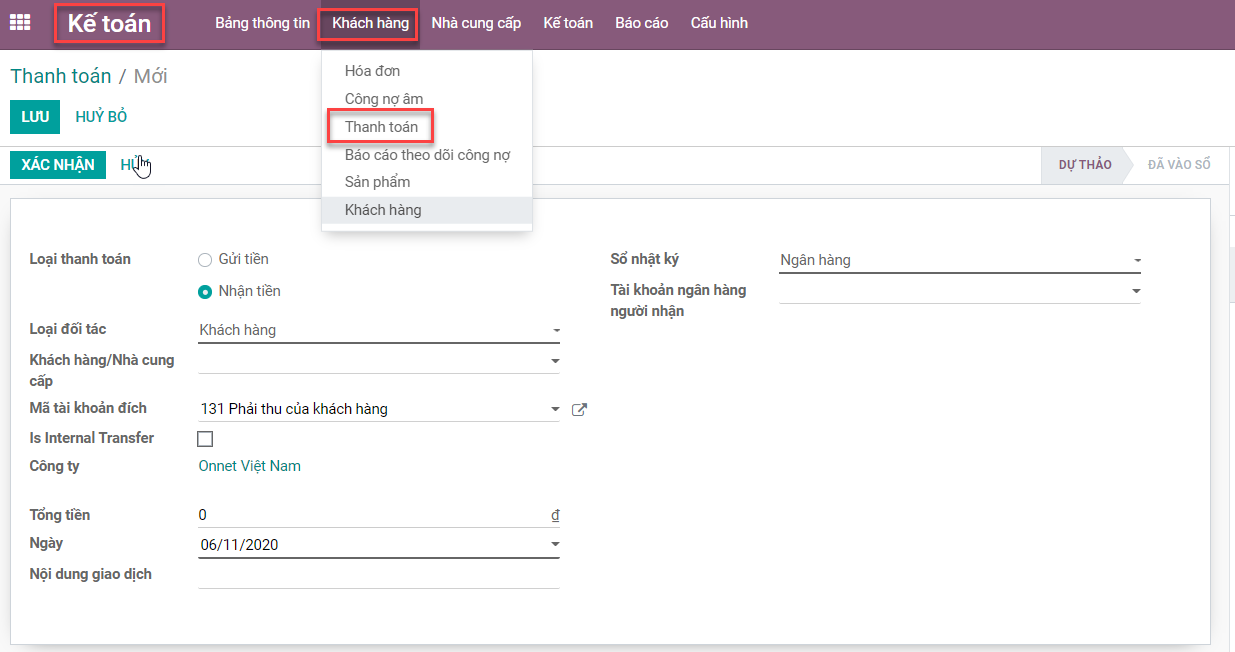The width and height of the screenshot is (1235, 652).
Task: Click the Nội dung giao dịch field
Action: [x=378, y=575]
